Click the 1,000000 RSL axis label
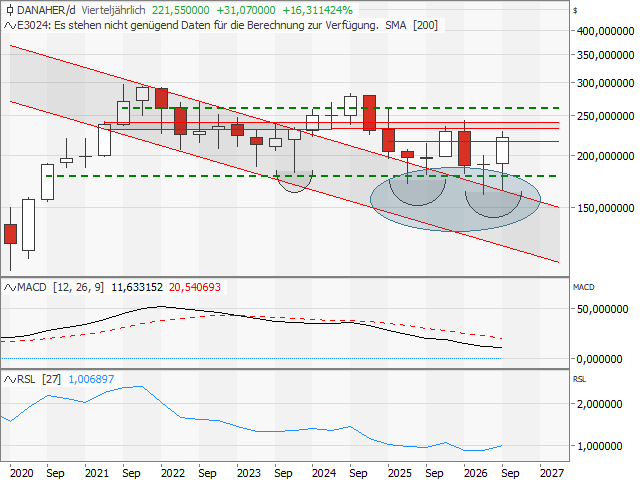 pyautogui.click(x=599, y=446)
